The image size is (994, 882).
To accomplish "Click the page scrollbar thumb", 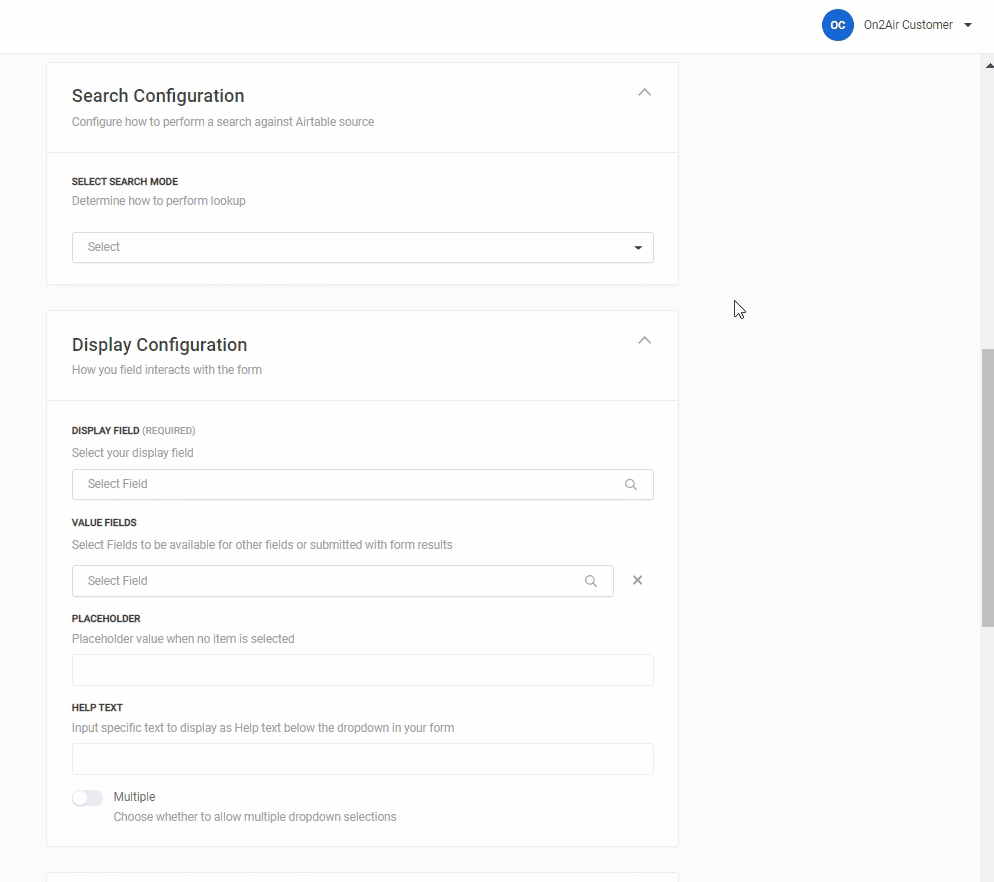I will click(987, 487).
